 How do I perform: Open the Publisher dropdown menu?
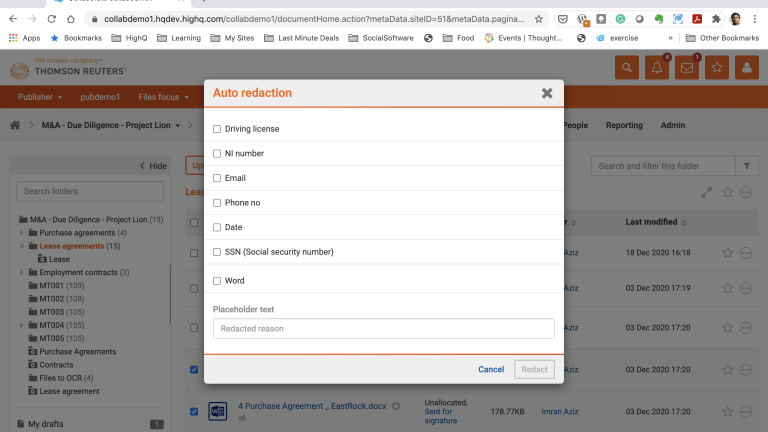[x=38, y=97]
